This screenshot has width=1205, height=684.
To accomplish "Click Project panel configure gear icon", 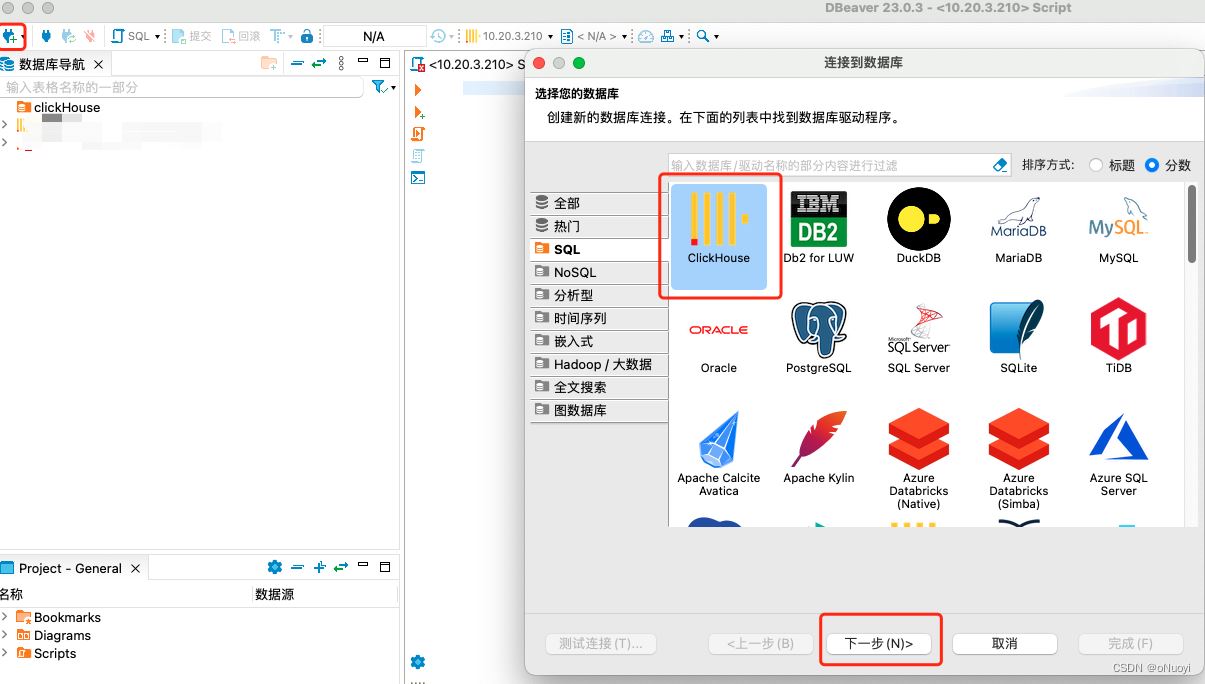I will [x=275, y=567].
